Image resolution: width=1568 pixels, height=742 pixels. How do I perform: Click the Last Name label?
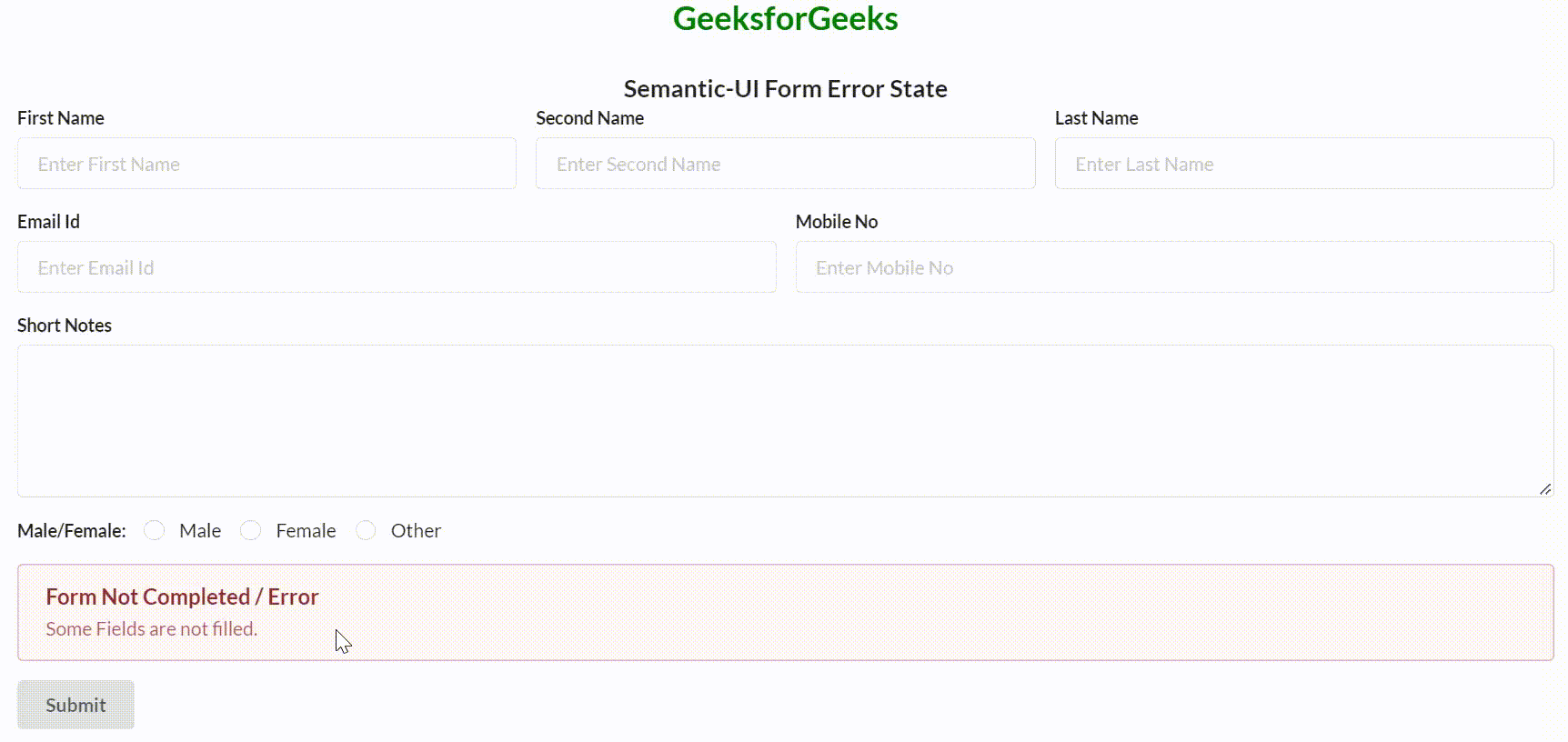[1096, 118]
